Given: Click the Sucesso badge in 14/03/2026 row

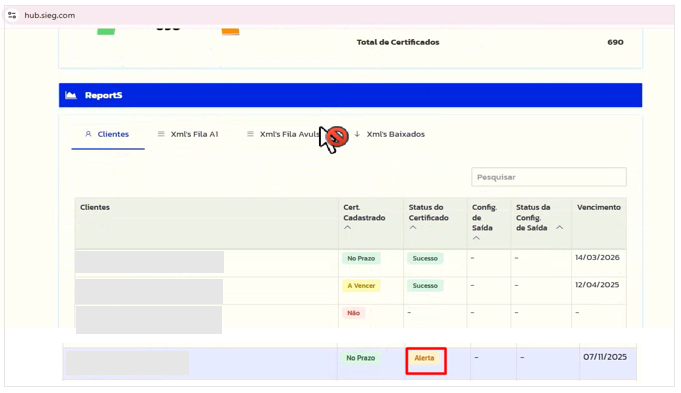Looking at the screenshot, I should point(425,258).
